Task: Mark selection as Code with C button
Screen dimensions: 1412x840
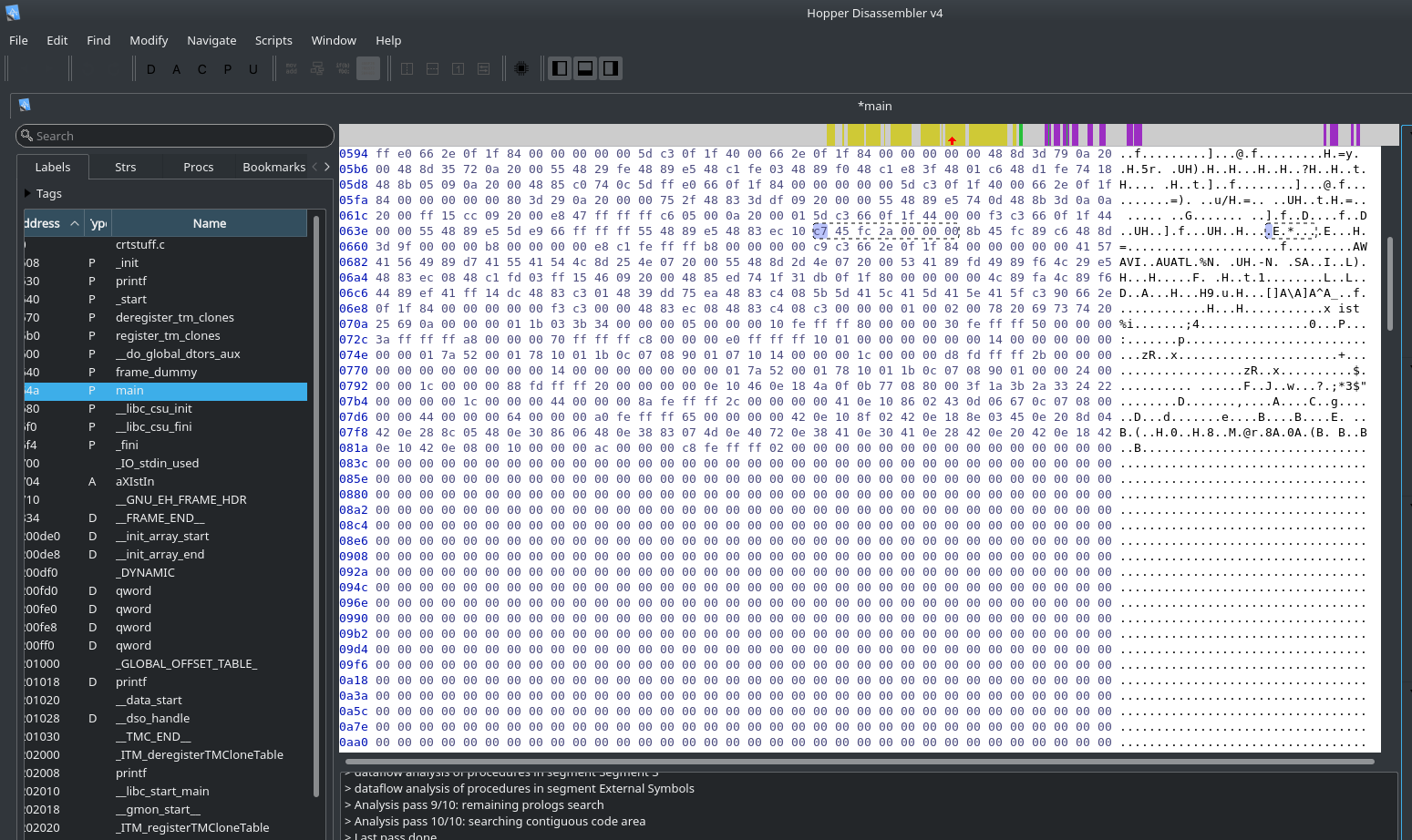Action: pyautogui.click(x=201, y=69)
